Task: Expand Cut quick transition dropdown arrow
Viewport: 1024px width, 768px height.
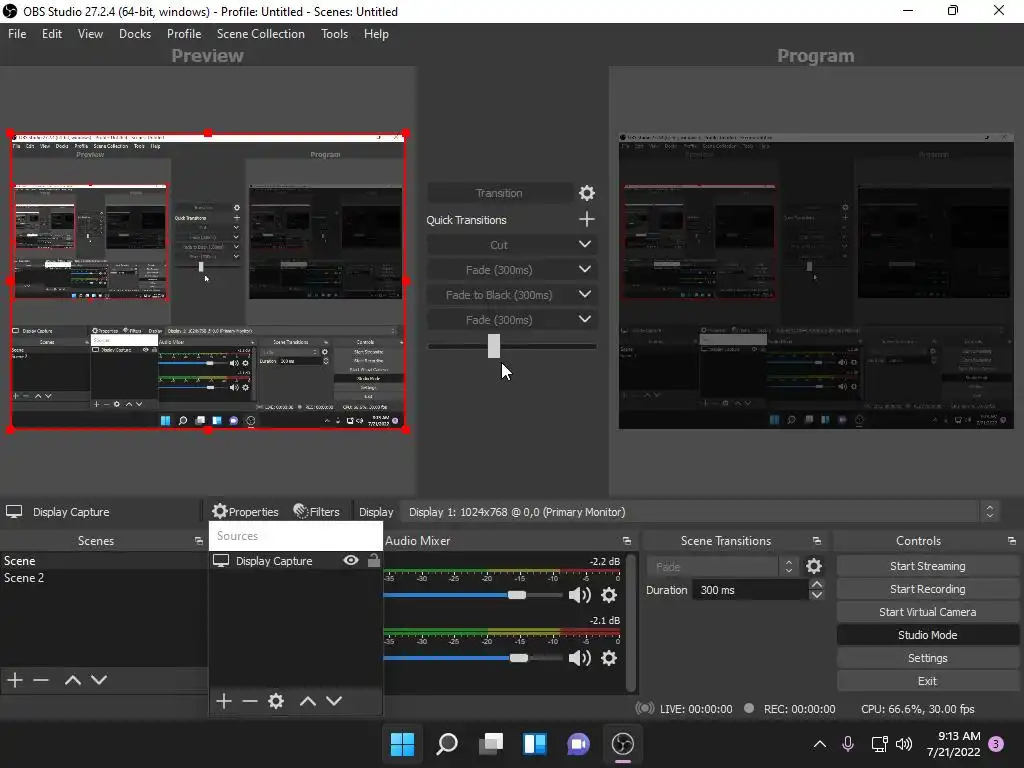Action: coord(584,244)
